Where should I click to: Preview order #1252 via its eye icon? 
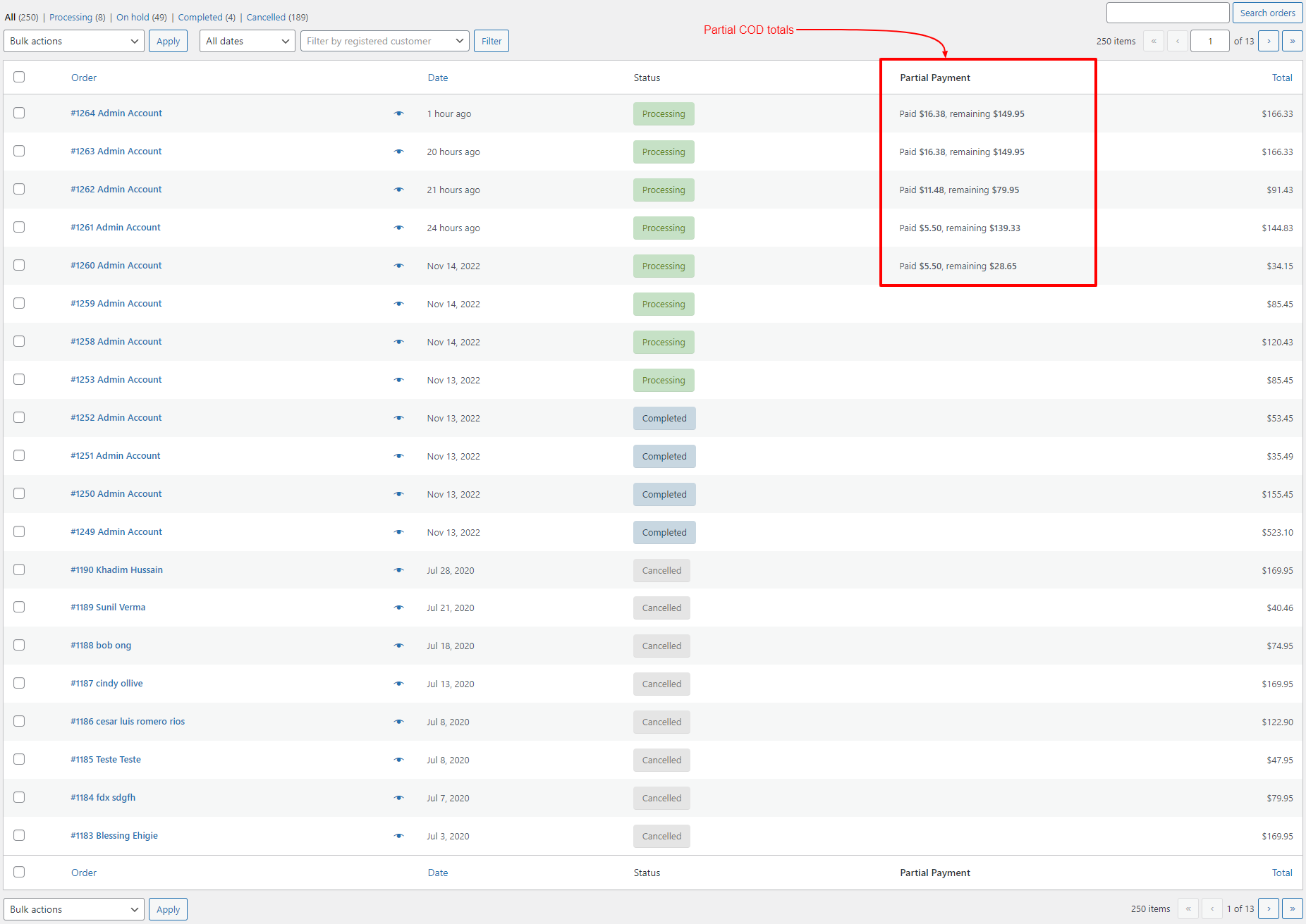(399, 417)
